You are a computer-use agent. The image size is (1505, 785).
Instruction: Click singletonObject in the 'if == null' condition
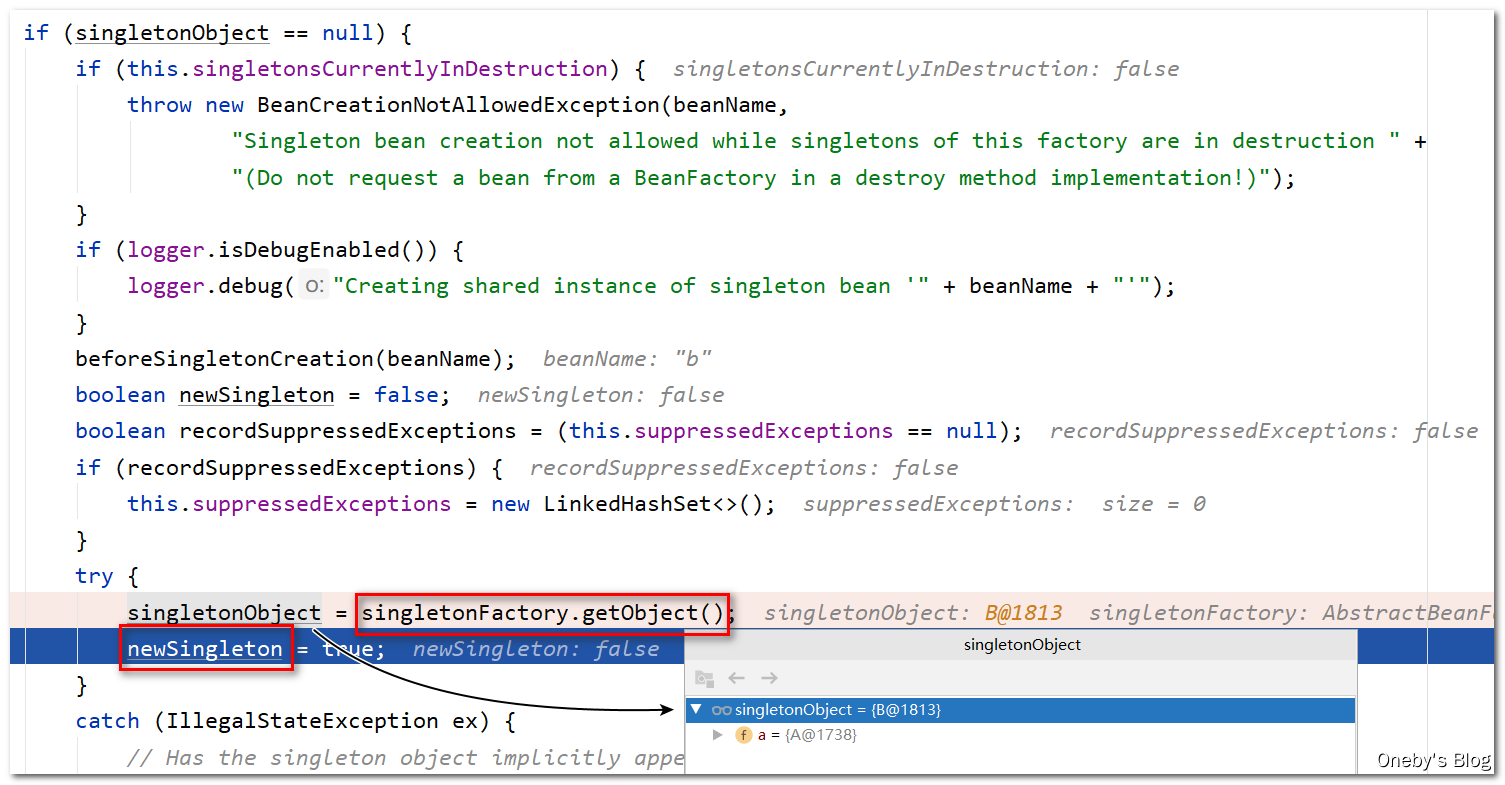[172, 33]
